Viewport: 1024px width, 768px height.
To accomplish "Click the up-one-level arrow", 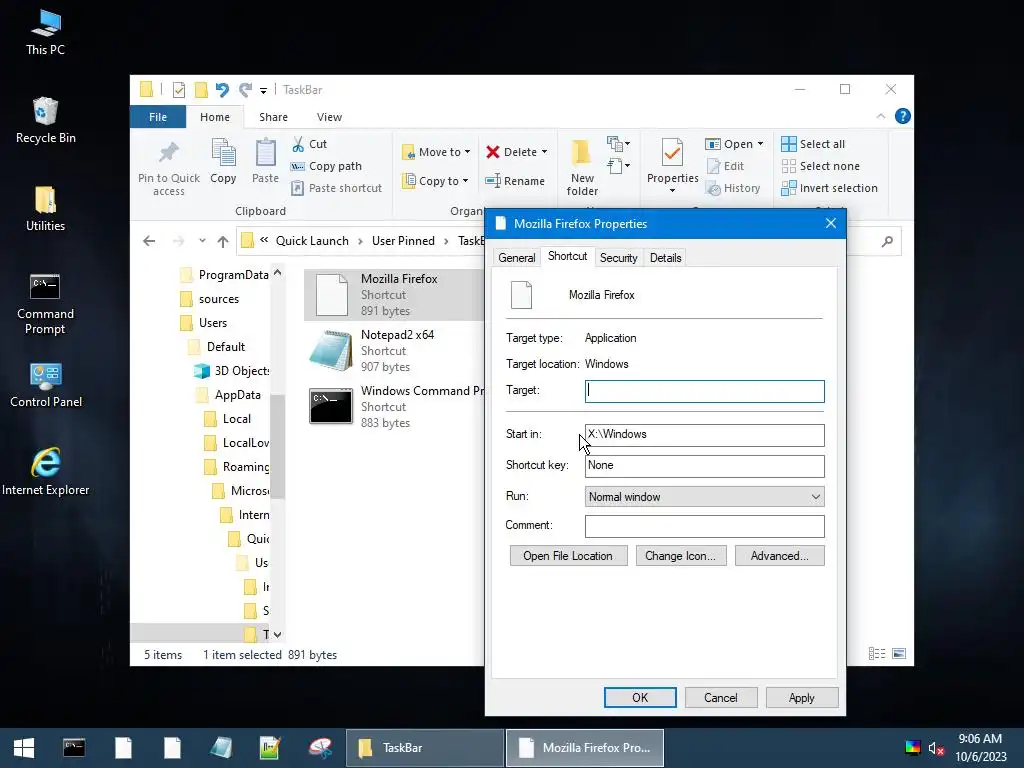I will coord(223,241).
